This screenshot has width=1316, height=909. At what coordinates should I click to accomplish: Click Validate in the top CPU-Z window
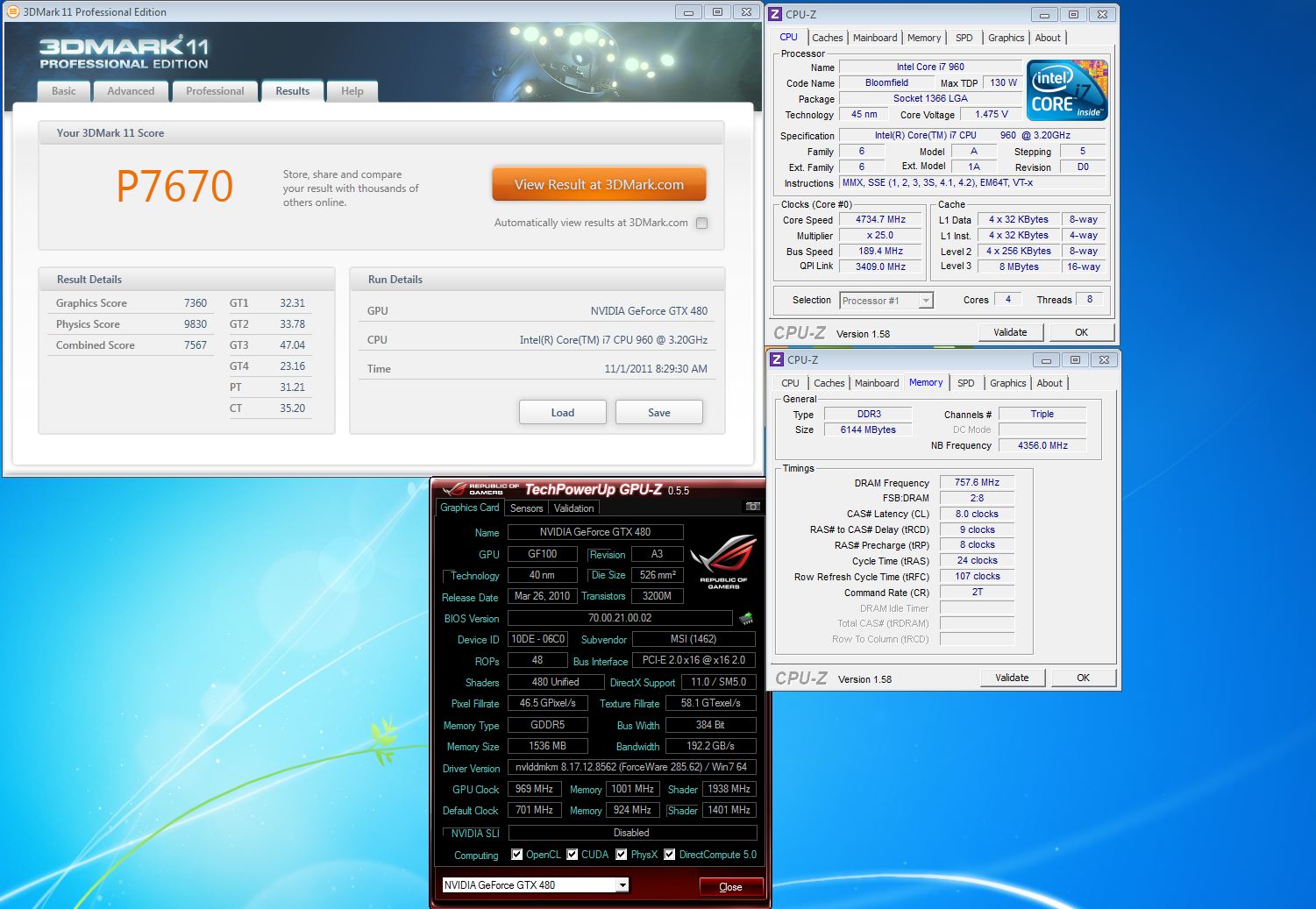coord(1010,332)
